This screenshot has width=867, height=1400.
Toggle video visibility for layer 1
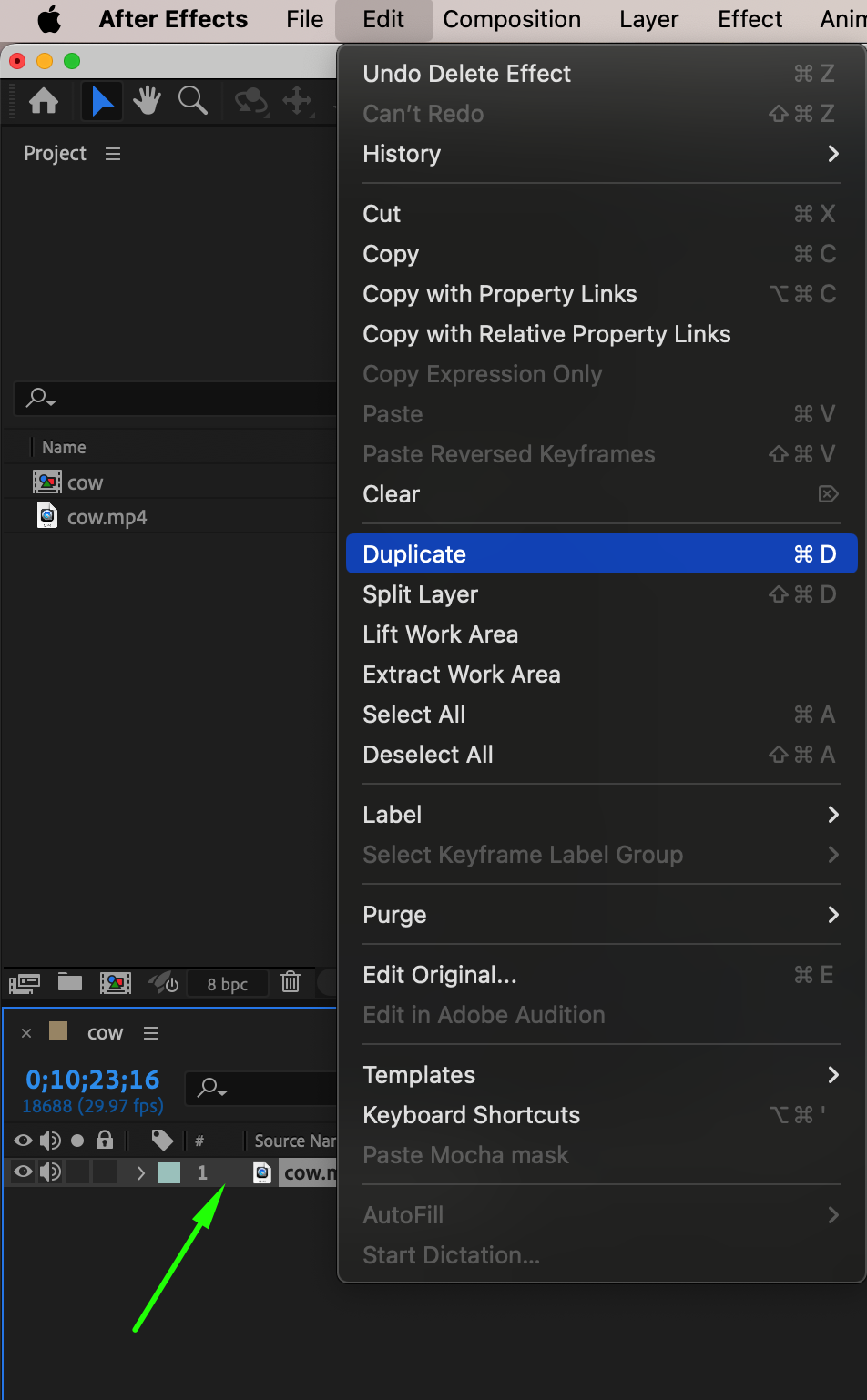(23, 1172)
